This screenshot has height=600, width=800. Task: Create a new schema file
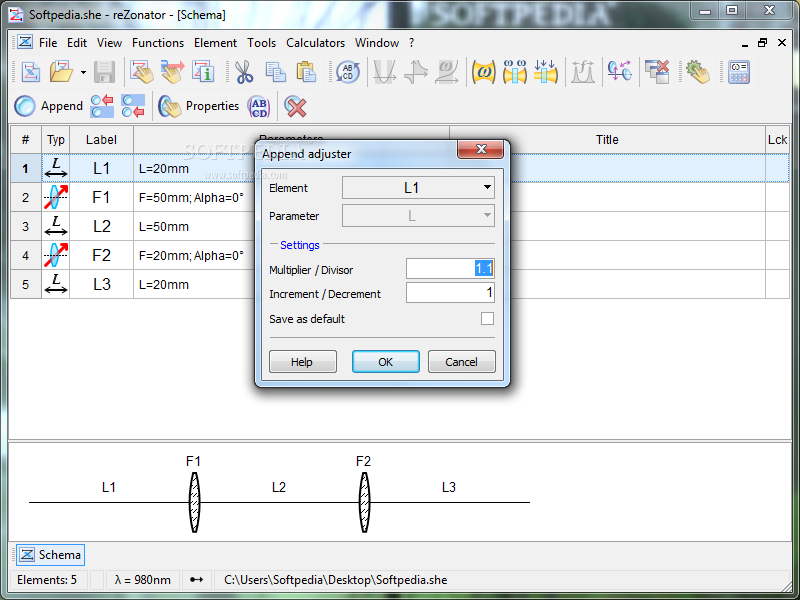coord(31,72)
